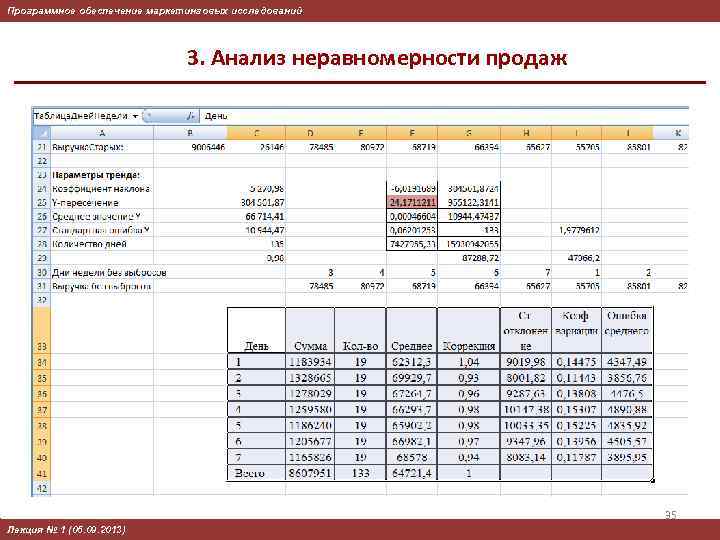Click the 'День' table header cell
Viewport: 720px width, 540px height.
click(x=256, y=330)
